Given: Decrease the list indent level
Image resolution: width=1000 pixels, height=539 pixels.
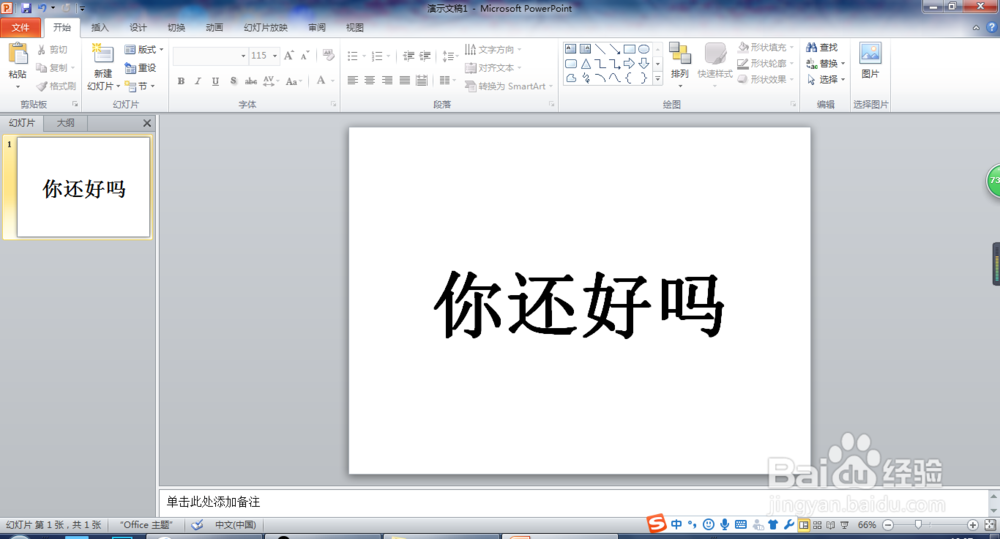Looking at the screenshot, I should point(409,56).
